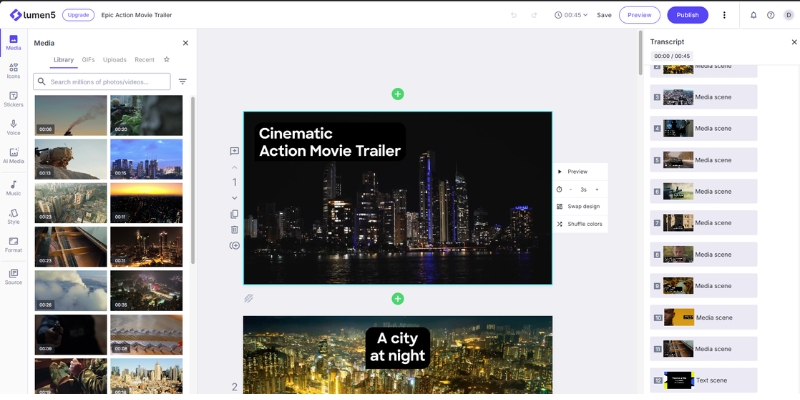Screen dimensions: 800x400
Task: Close the Transcript panel
Action: coord(794,42)
